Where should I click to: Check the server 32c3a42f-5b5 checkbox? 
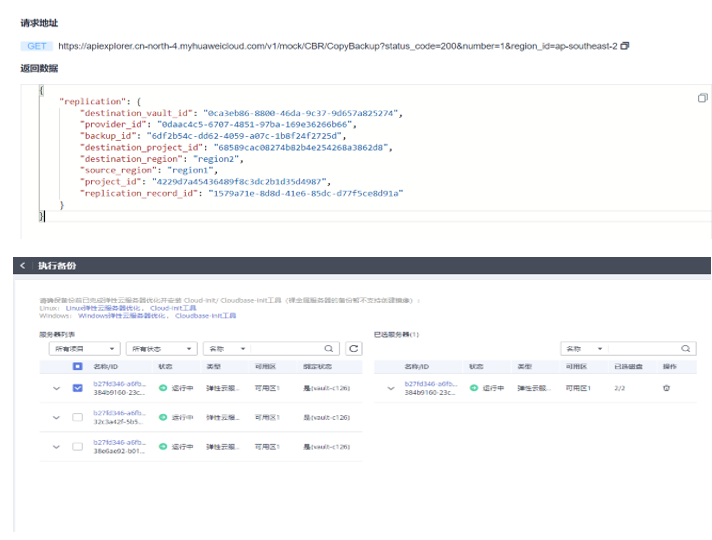click(78, 417)
